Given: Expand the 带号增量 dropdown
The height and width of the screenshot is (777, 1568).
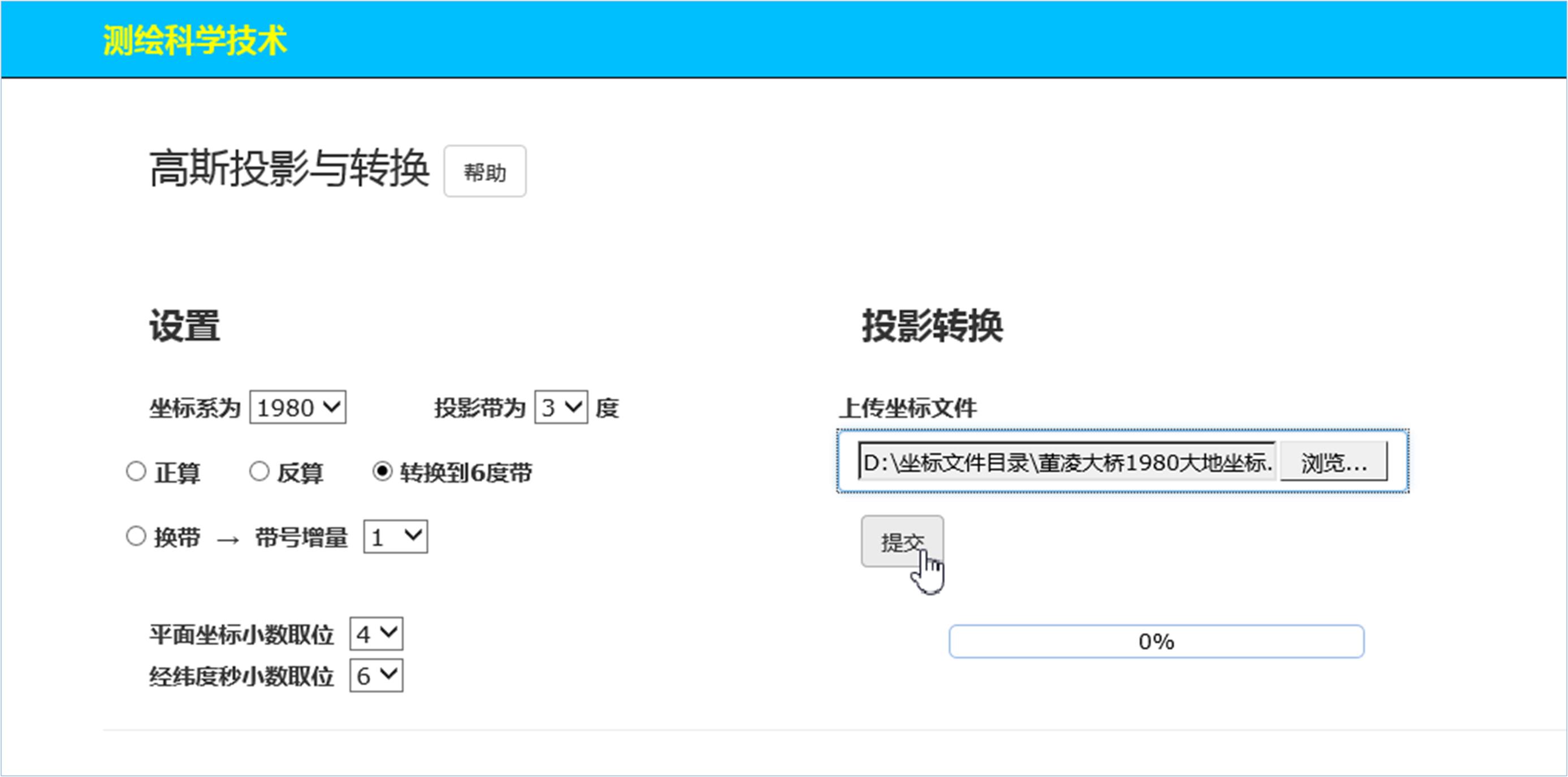Looking at the screenshot, I should tap(395, 537).
